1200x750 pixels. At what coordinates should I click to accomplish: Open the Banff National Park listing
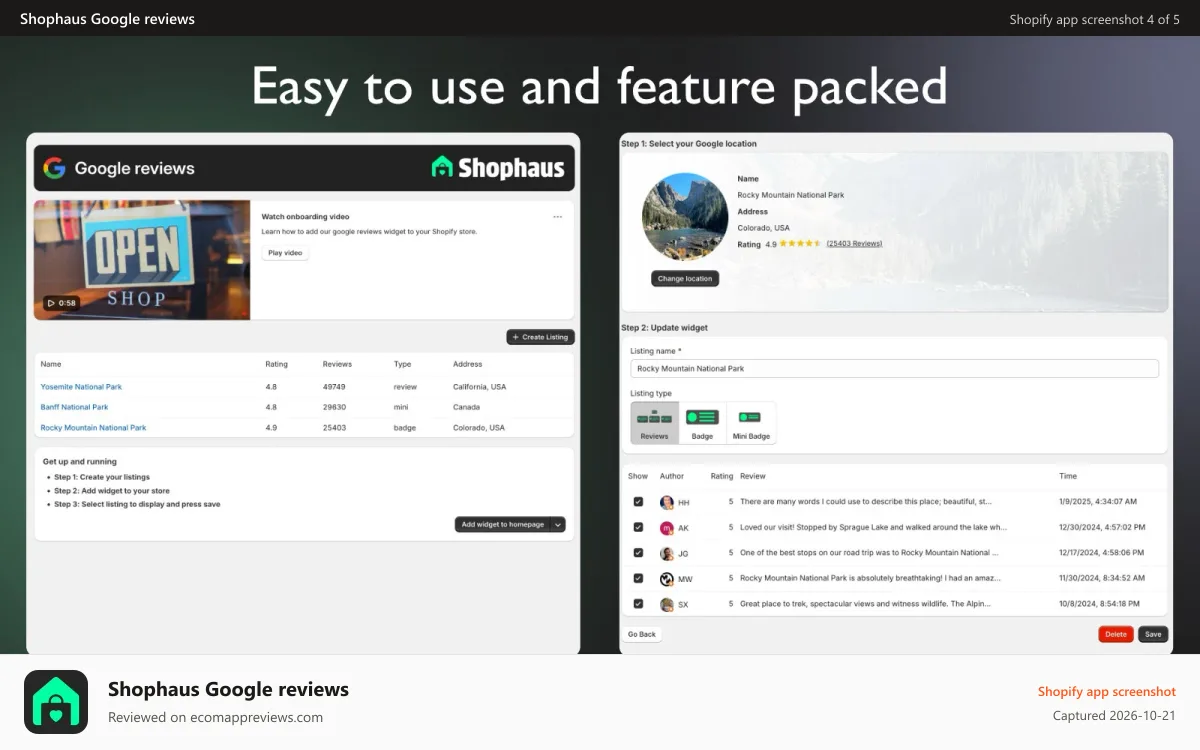[x=74, y=407]
